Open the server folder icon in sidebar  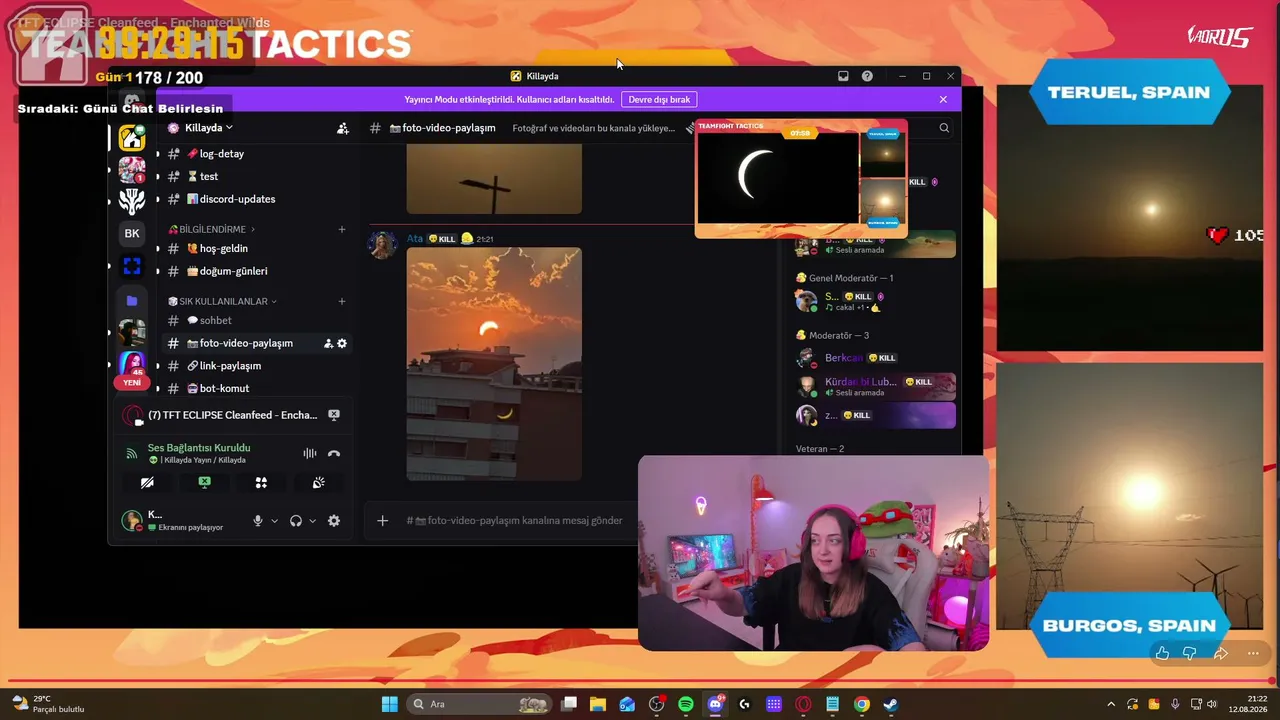132,300
